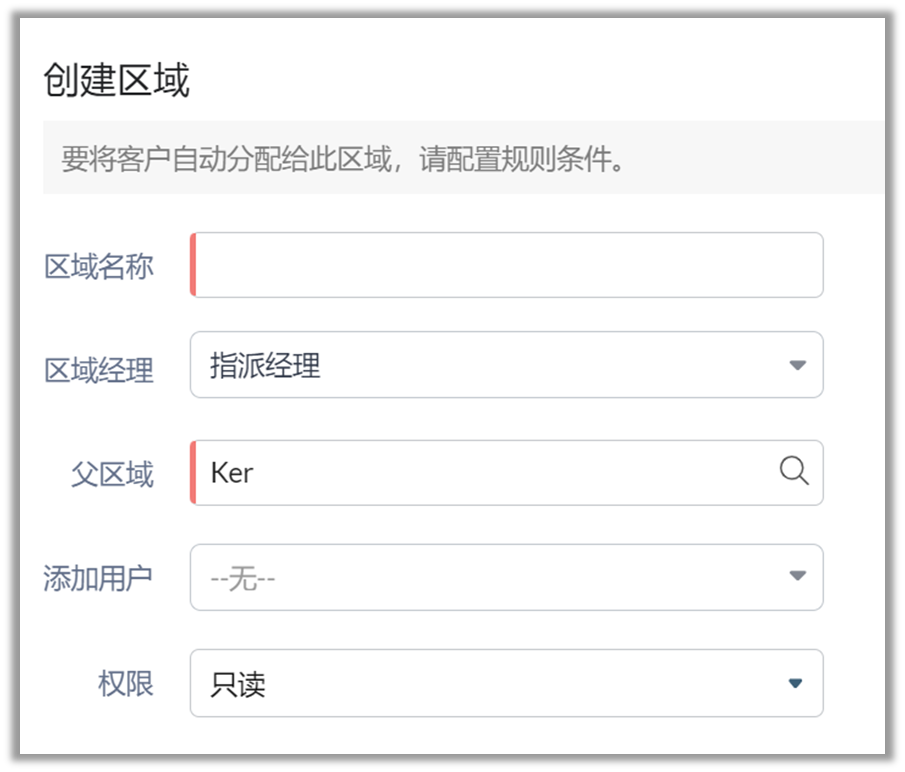Click the arrow beside 指派经理
This screenshot has width=905, height=772.
[797, 366]
